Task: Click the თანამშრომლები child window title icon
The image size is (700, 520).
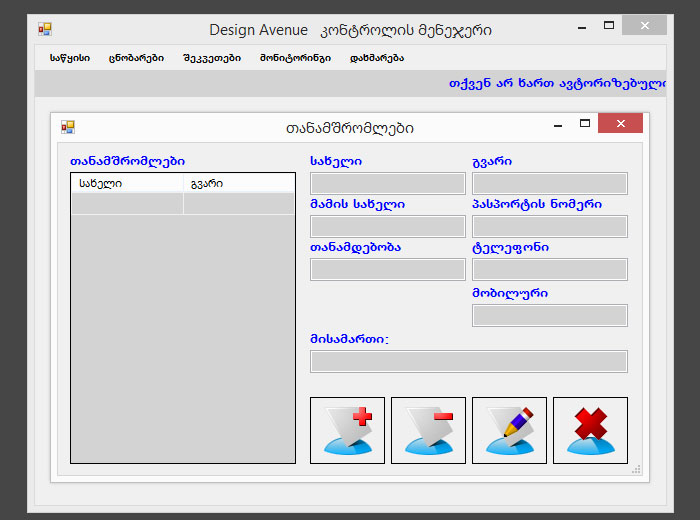Action: pyautogui.click(x=68, y=127)
